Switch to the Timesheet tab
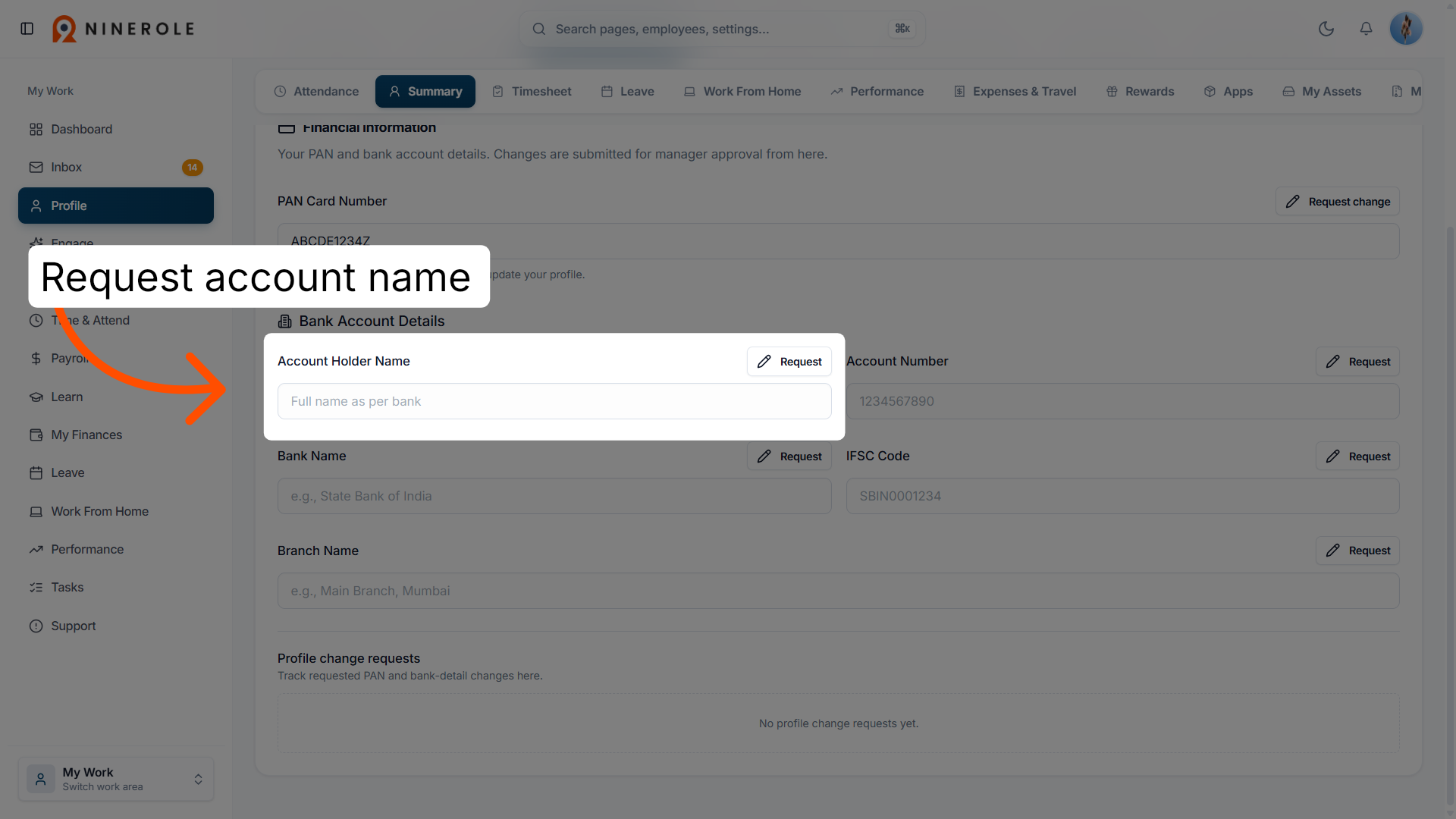Screen dimensions: 1456x819 532,91
